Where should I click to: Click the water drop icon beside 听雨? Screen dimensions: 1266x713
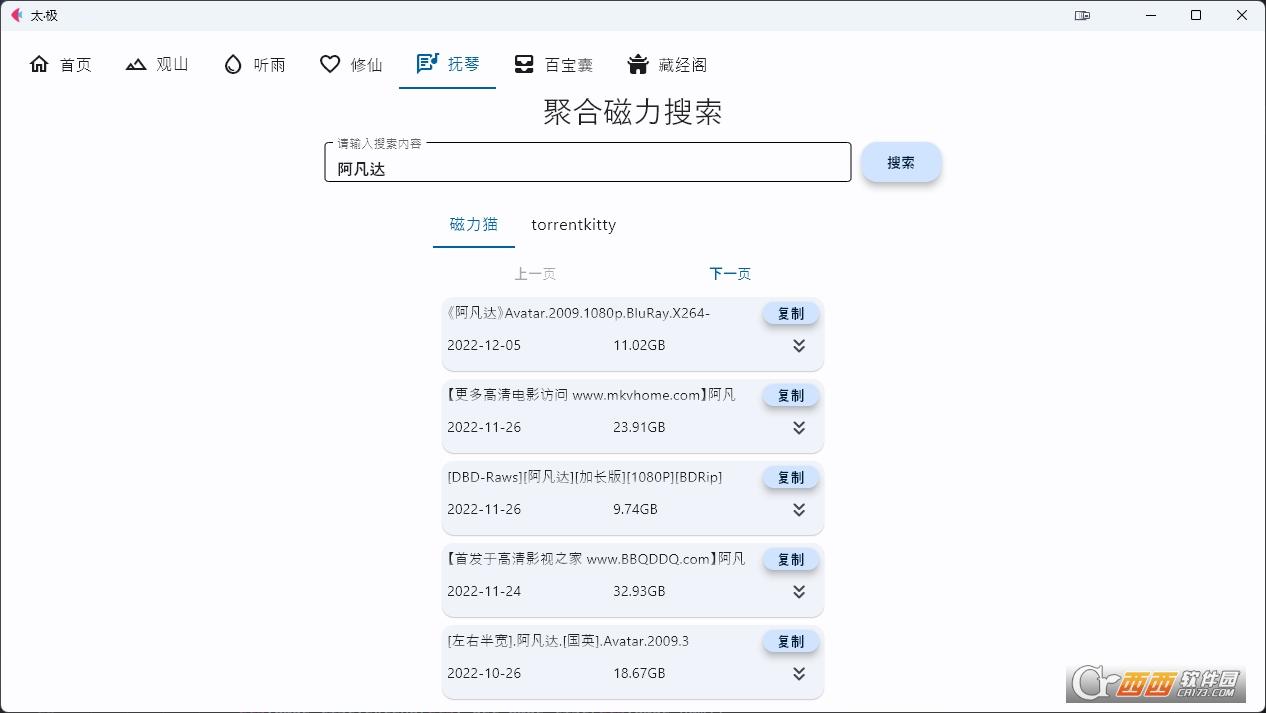pos(233,64)
